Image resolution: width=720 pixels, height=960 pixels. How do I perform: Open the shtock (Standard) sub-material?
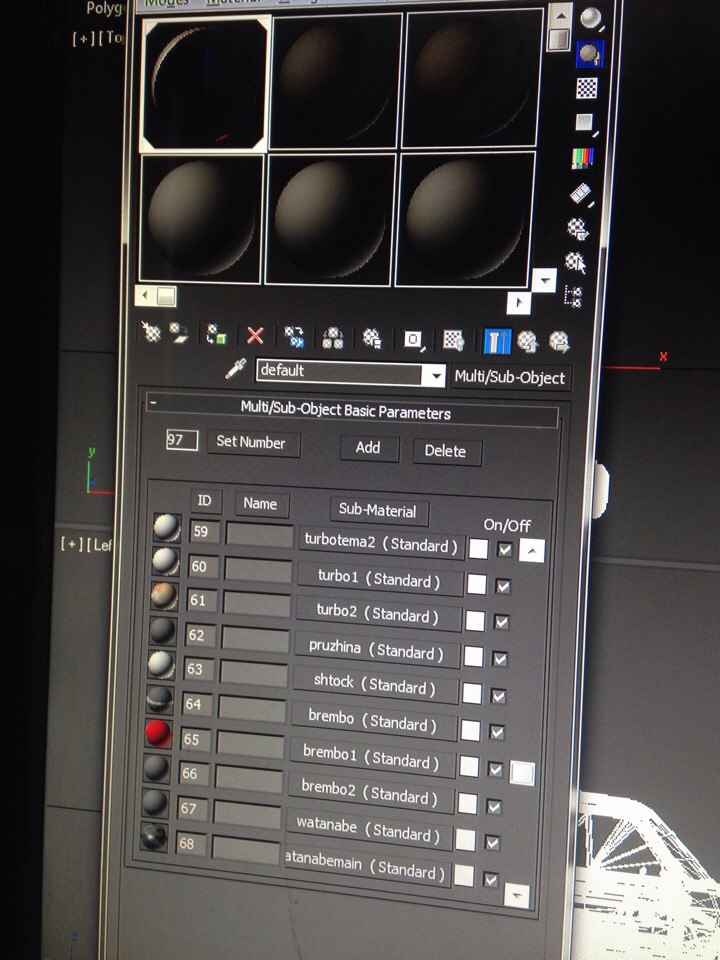[375, 686]
